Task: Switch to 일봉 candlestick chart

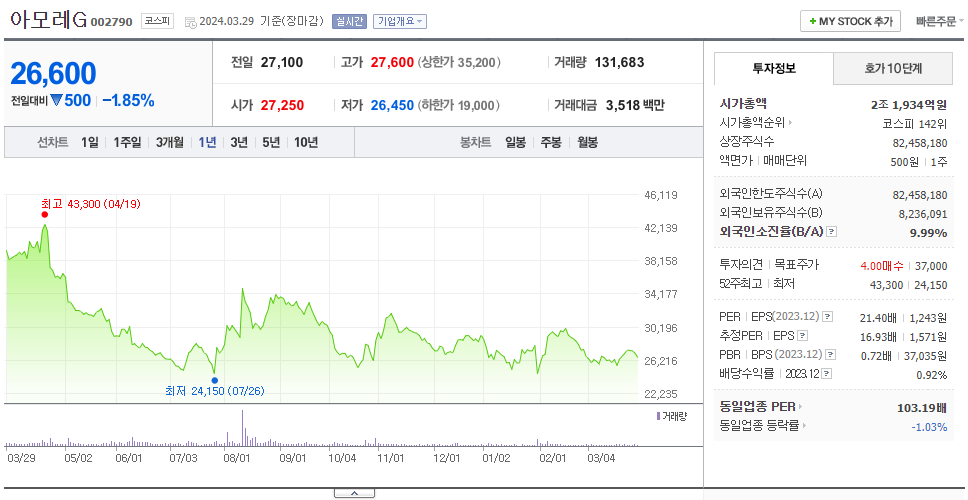Action: [x=515, y=143]
